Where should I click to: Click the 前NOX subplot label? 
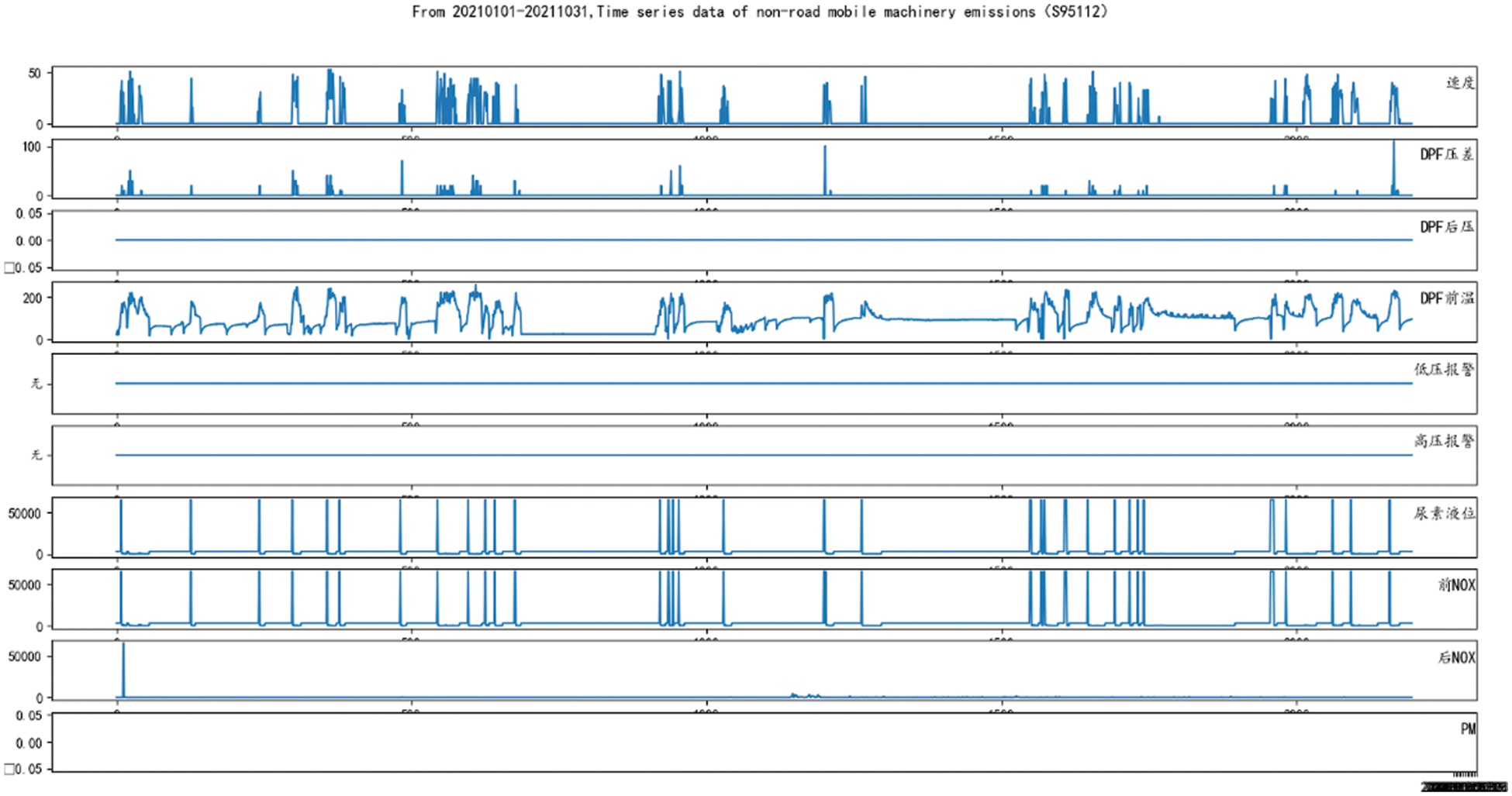[1456, 585]
